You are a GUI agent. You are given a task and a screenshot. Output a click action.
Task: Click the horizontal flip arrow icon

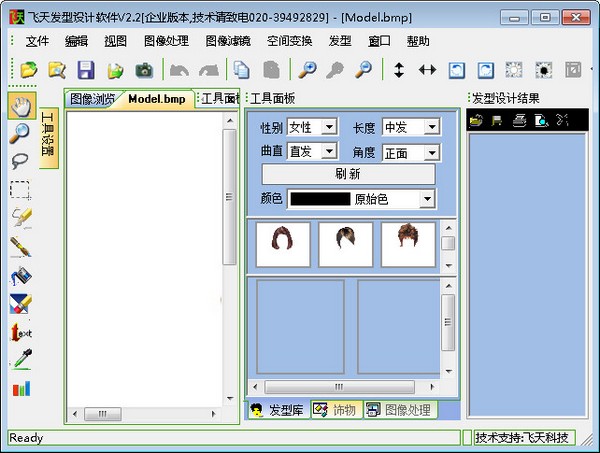427,70
